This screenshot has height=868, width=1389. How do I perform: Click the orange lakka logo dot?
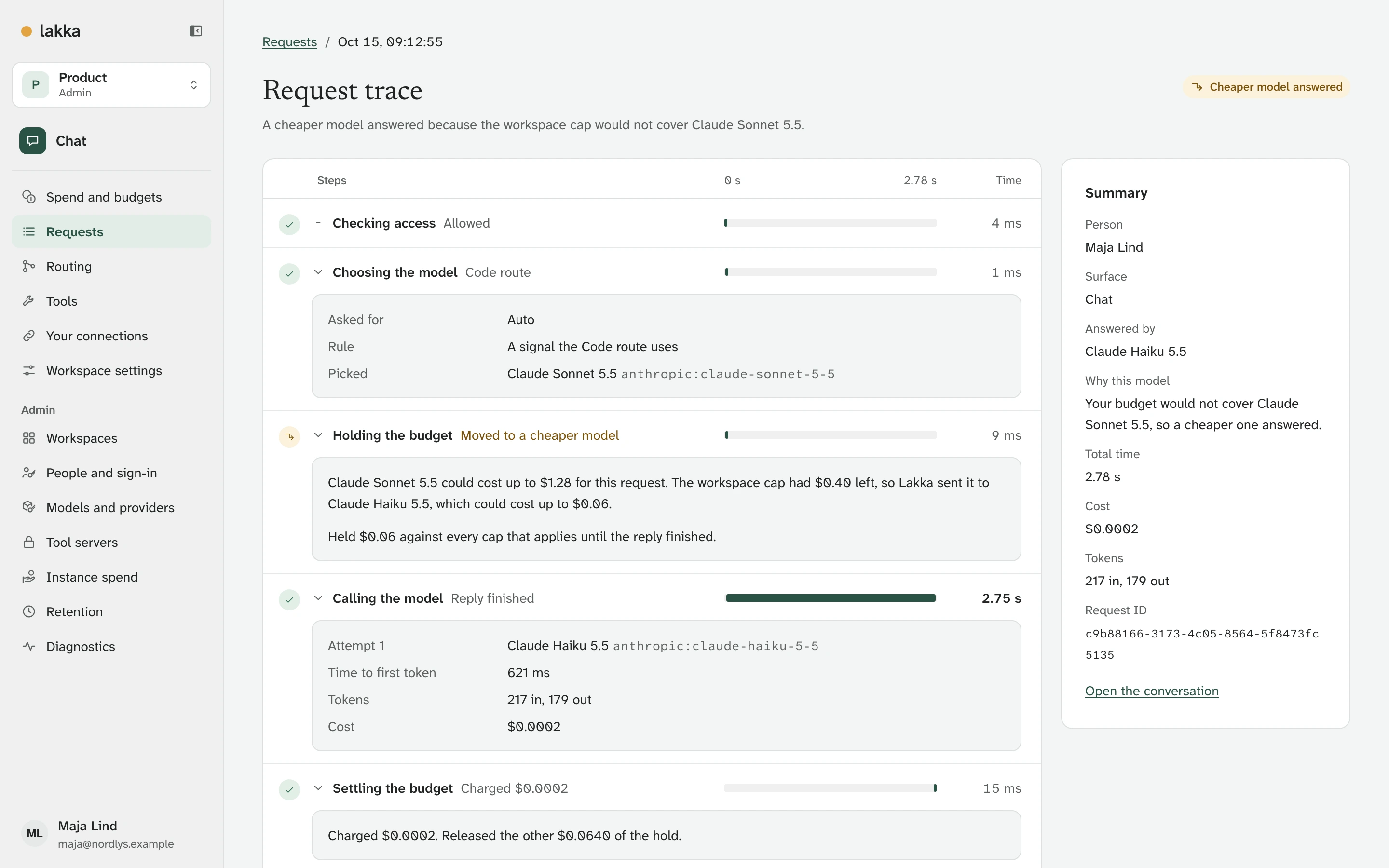tap(27, 31)
